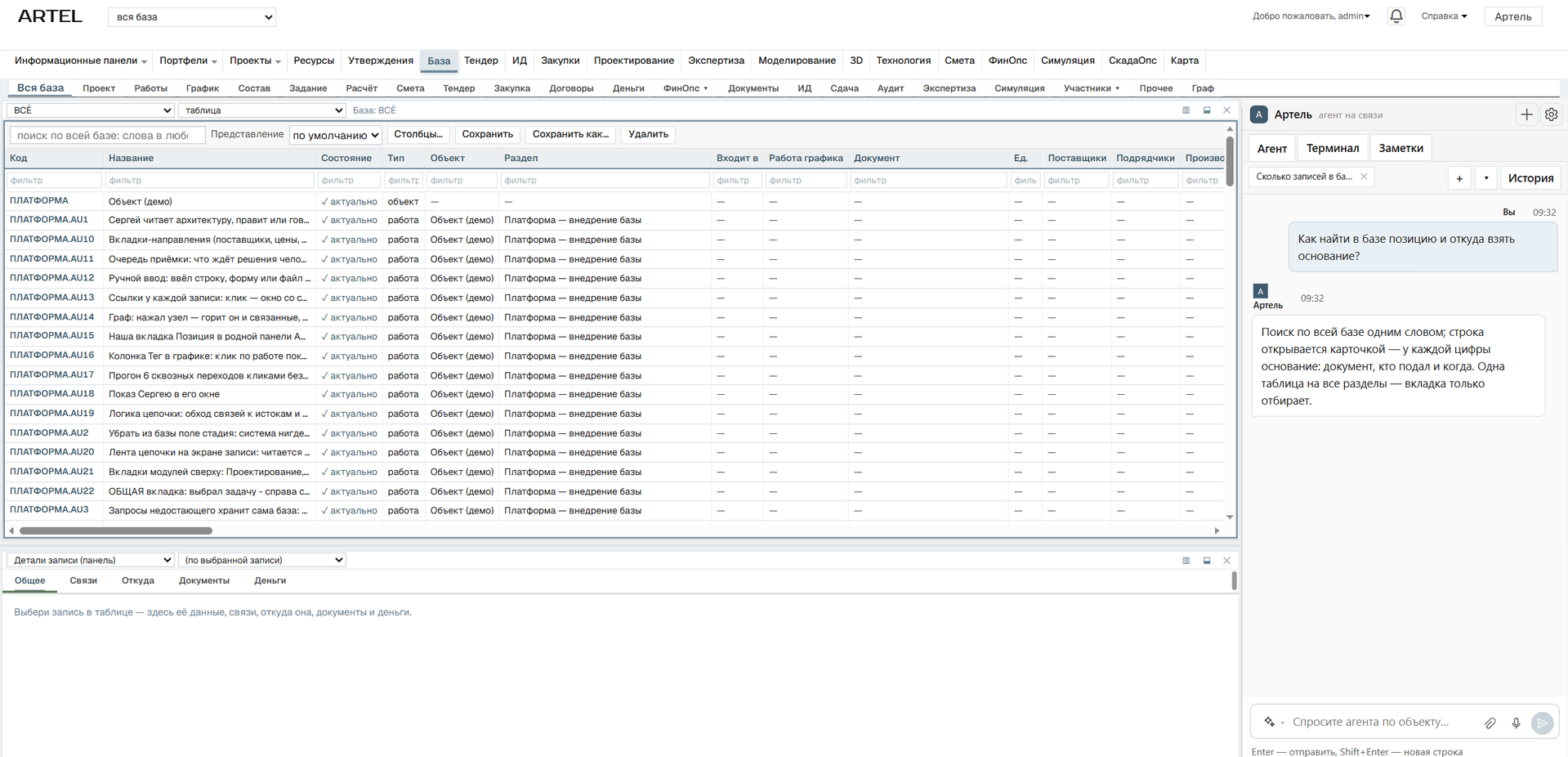Open the 'вся база' dropdown at top
The width and height of the screenshot is (1568, 757).
tap(192, 17)
